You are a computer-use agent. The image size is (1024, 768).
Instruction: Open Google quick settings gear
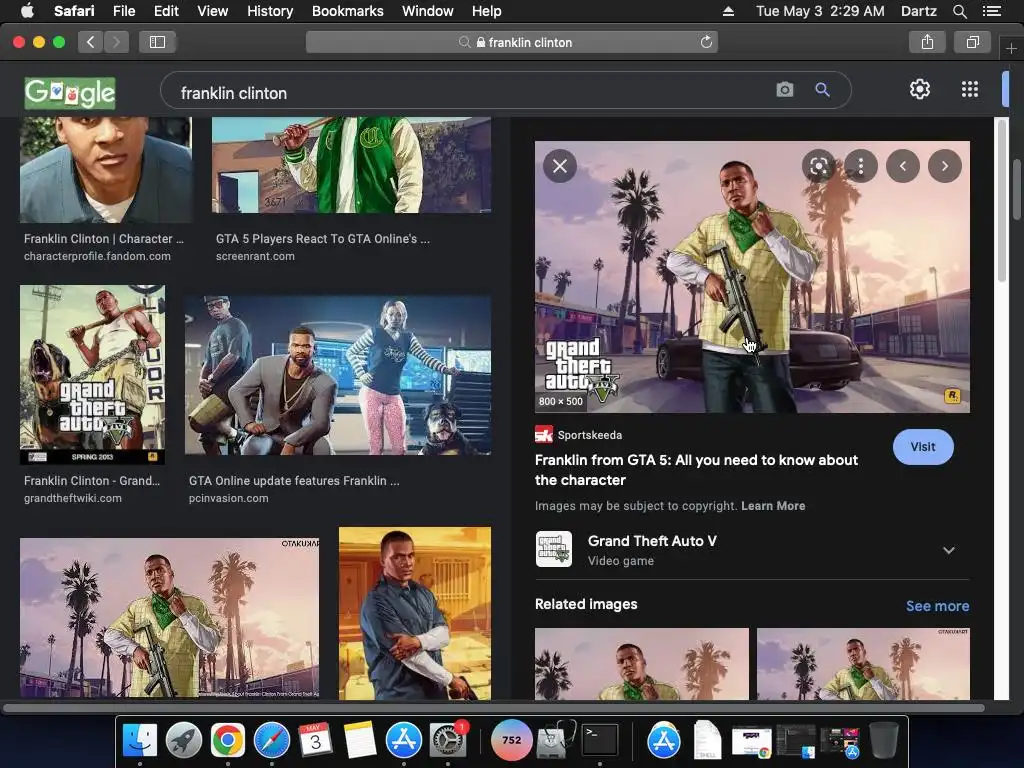920,89
